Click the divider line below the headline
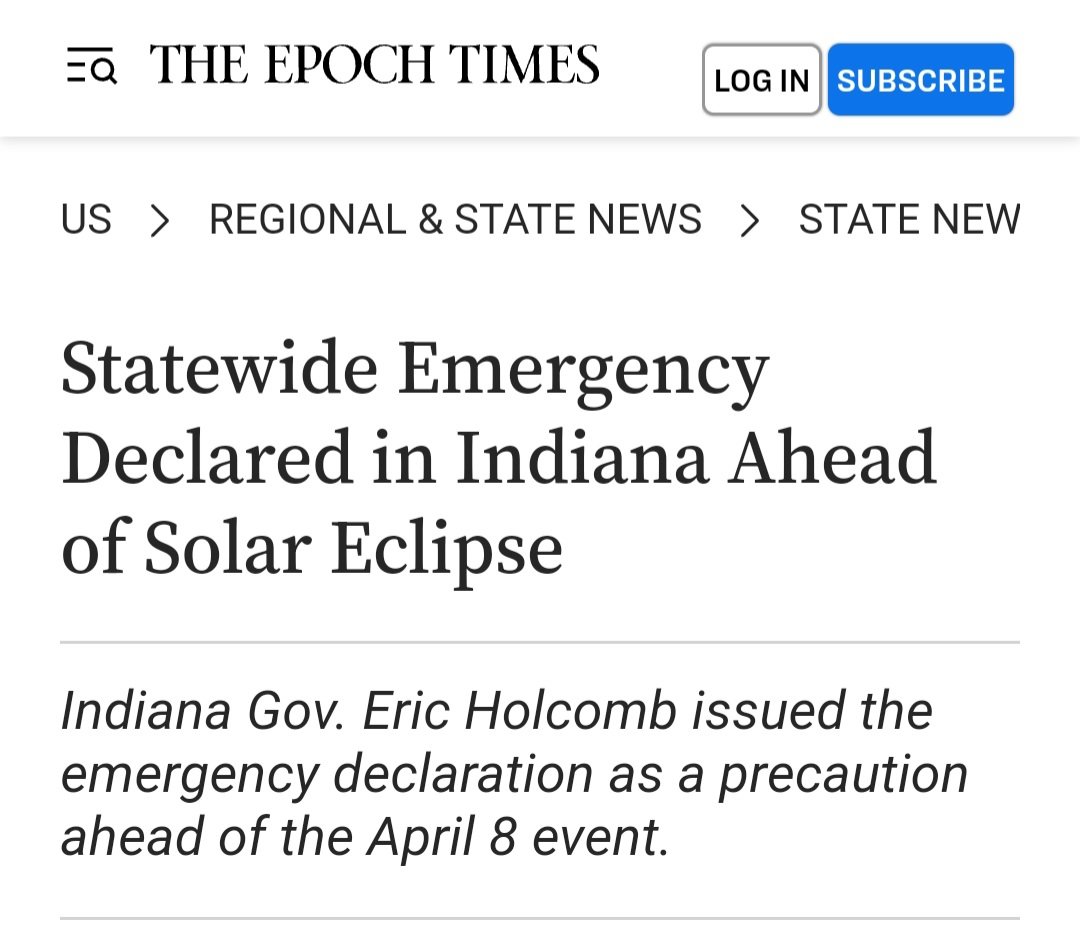 [540, 642]
